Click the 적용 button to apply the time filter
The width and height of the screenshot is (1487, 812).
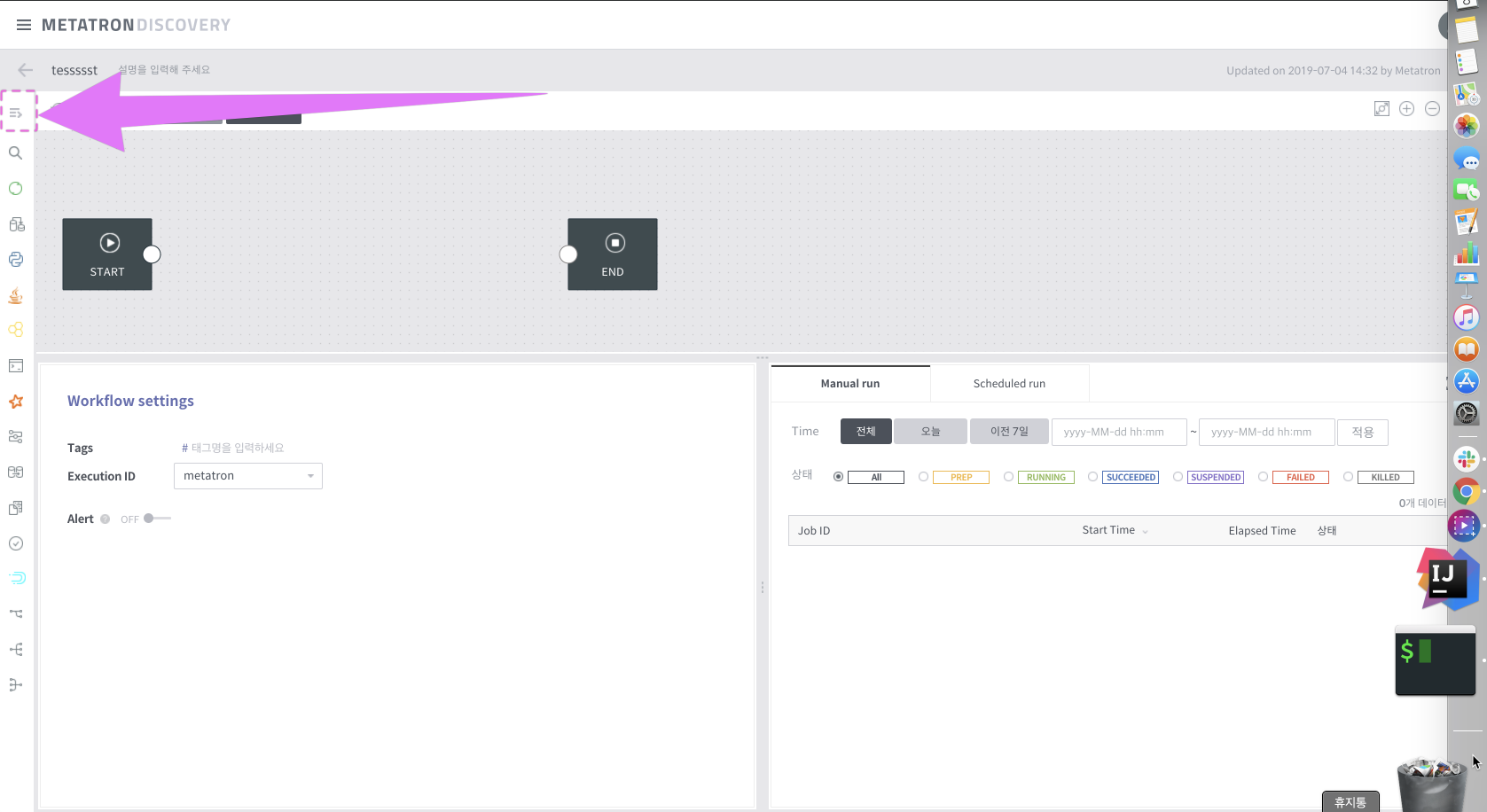pyautogui.click(x=1363, y=432)
